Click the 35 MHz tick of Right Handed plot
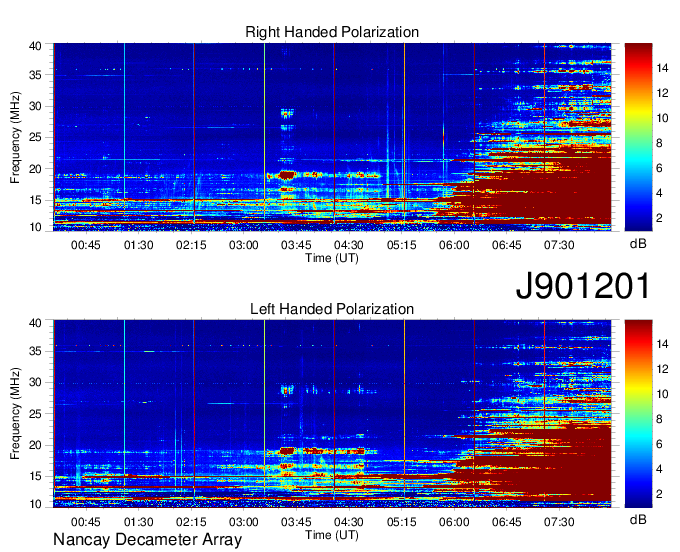The image size is (680, 552). pos(36,75)
